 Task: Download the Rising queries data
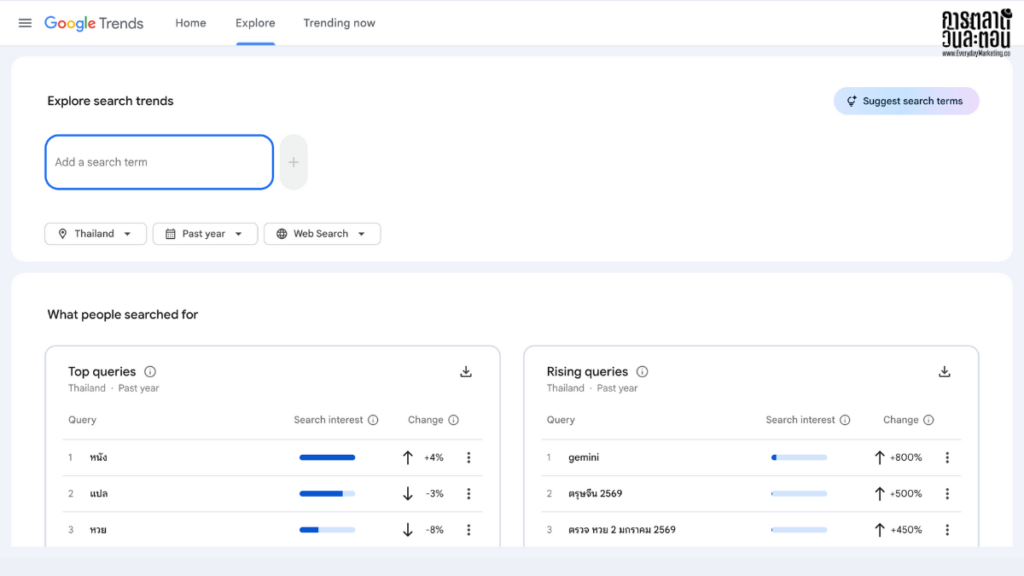944,371
